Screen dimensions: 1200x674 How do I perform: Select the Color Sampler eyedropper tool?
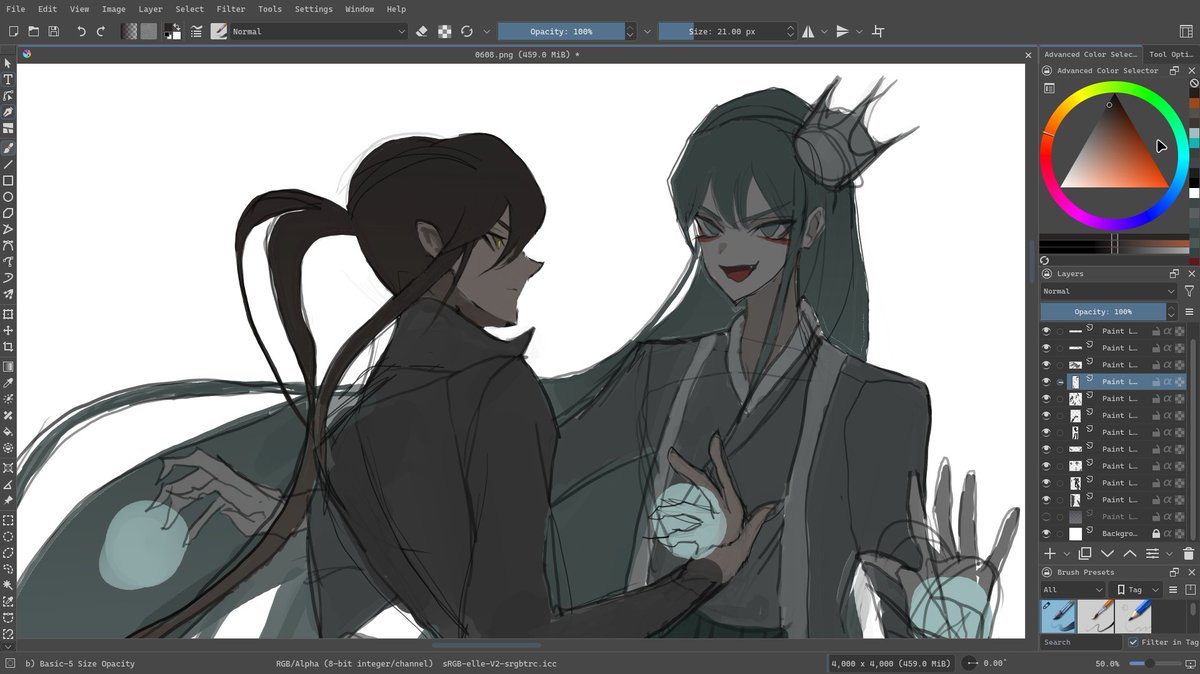8,382
